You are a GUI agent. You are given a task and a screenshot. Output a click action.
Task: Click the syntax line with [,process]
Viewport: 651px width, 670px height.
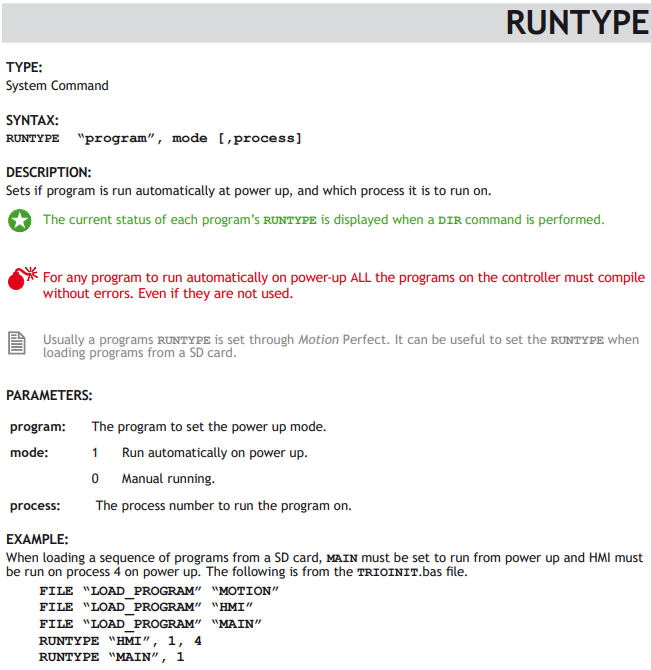click(x=154, y=139)
